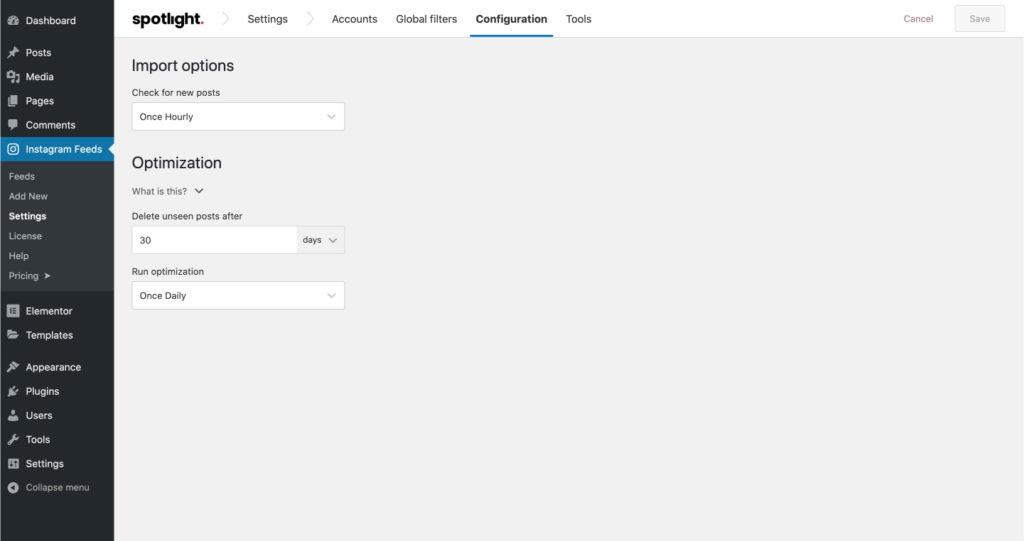Open License submenu item

pos(25,236)
